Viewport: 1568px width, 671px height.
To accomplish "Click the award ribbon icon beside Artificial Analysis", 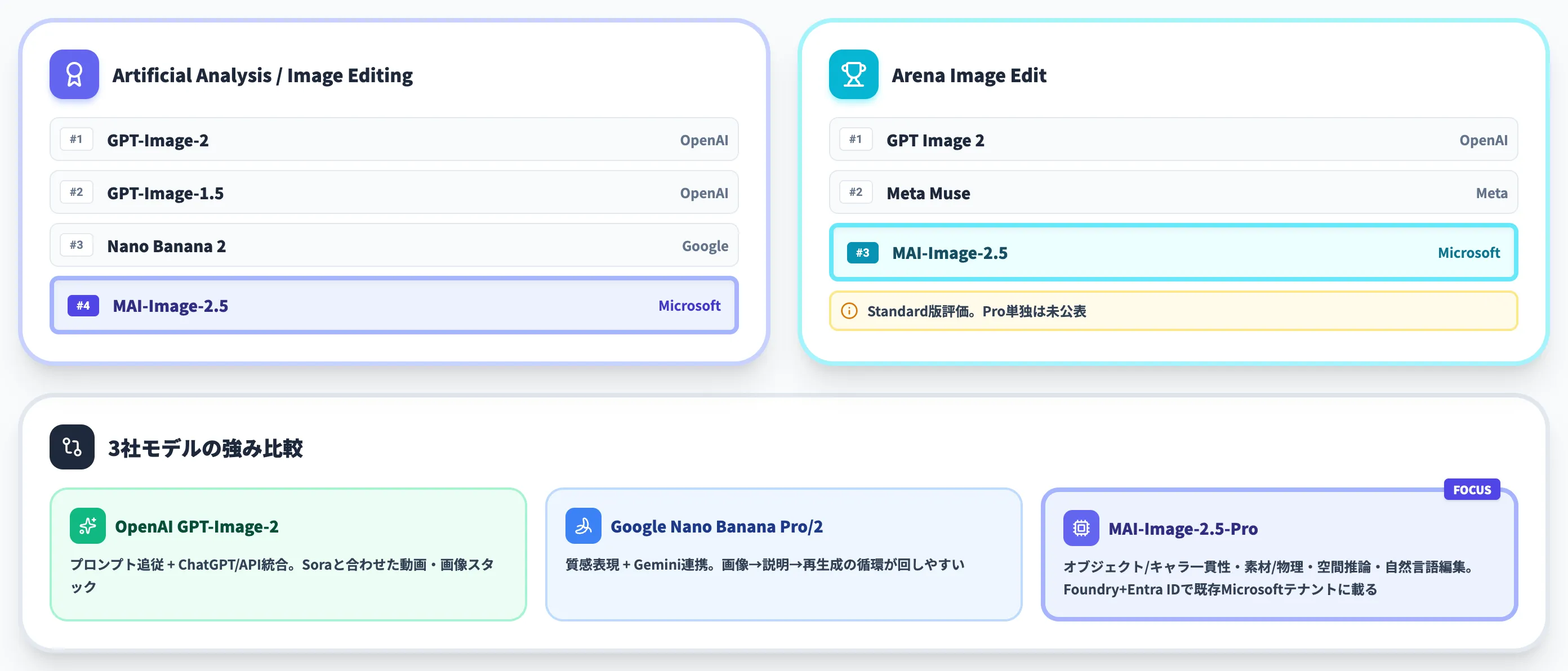I will [x=74, y=74].
